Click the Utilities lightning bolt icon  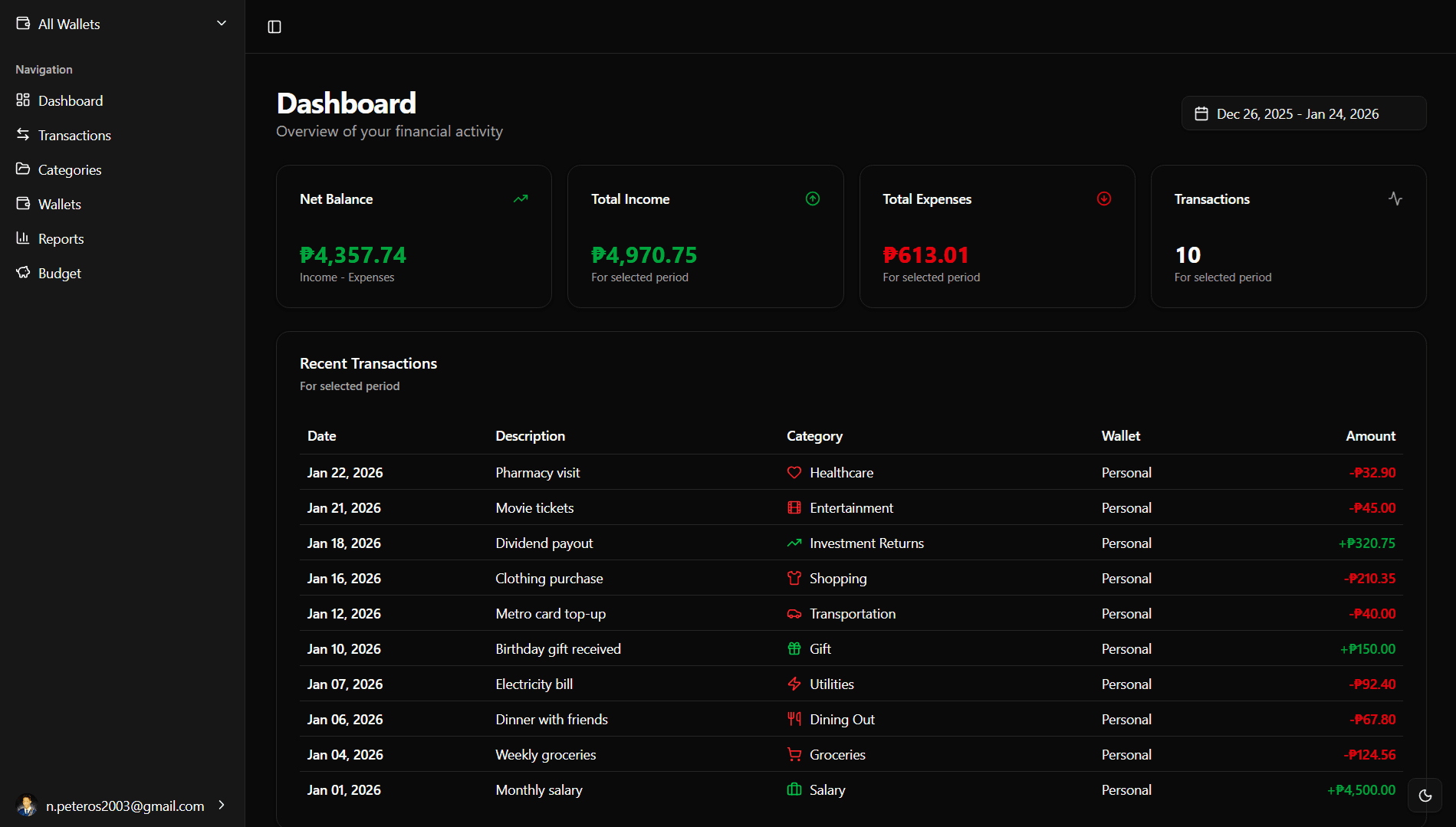(x=794, y=684)
